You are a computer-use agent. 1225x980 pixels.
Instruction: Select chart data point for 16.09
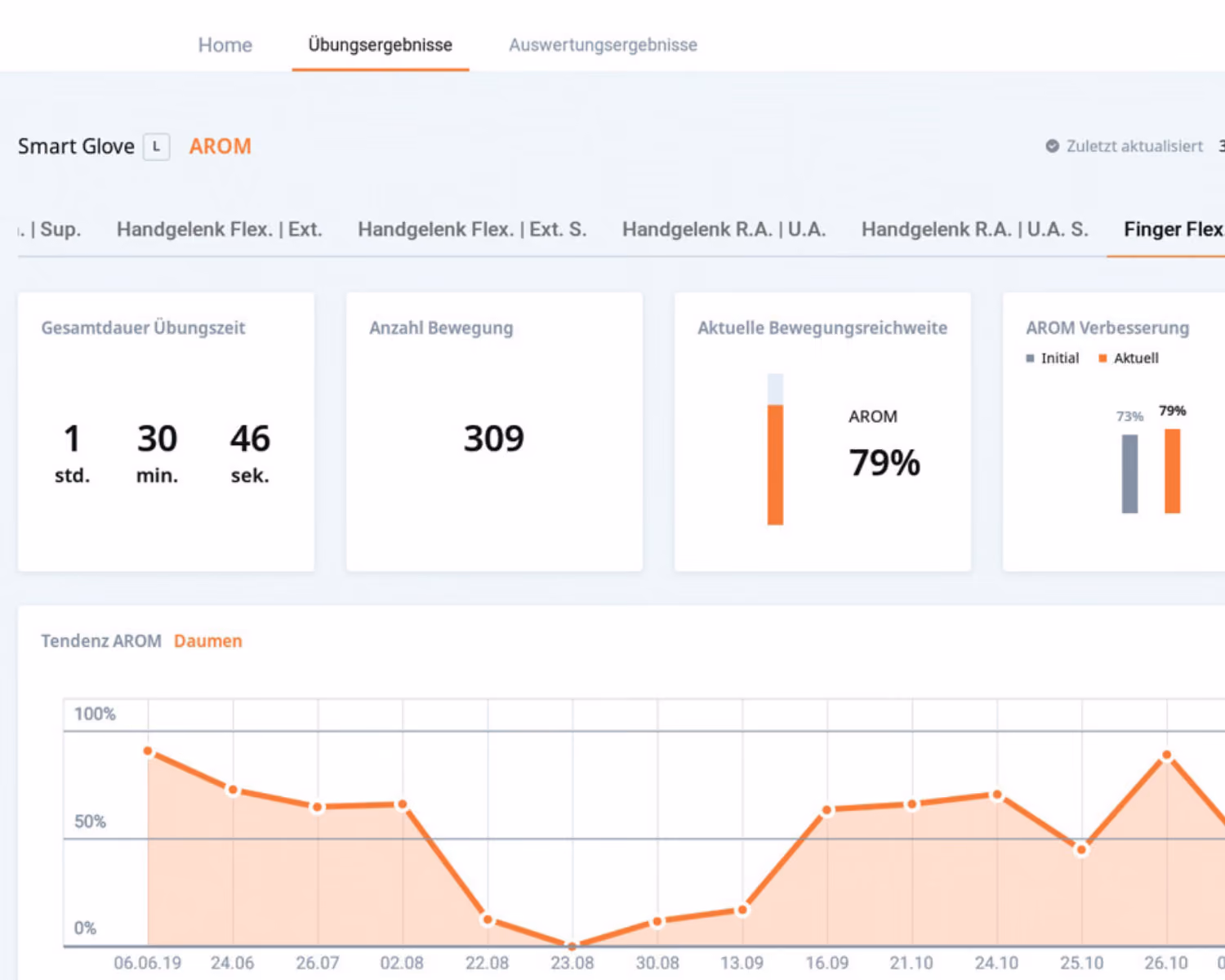click(827, 810)
